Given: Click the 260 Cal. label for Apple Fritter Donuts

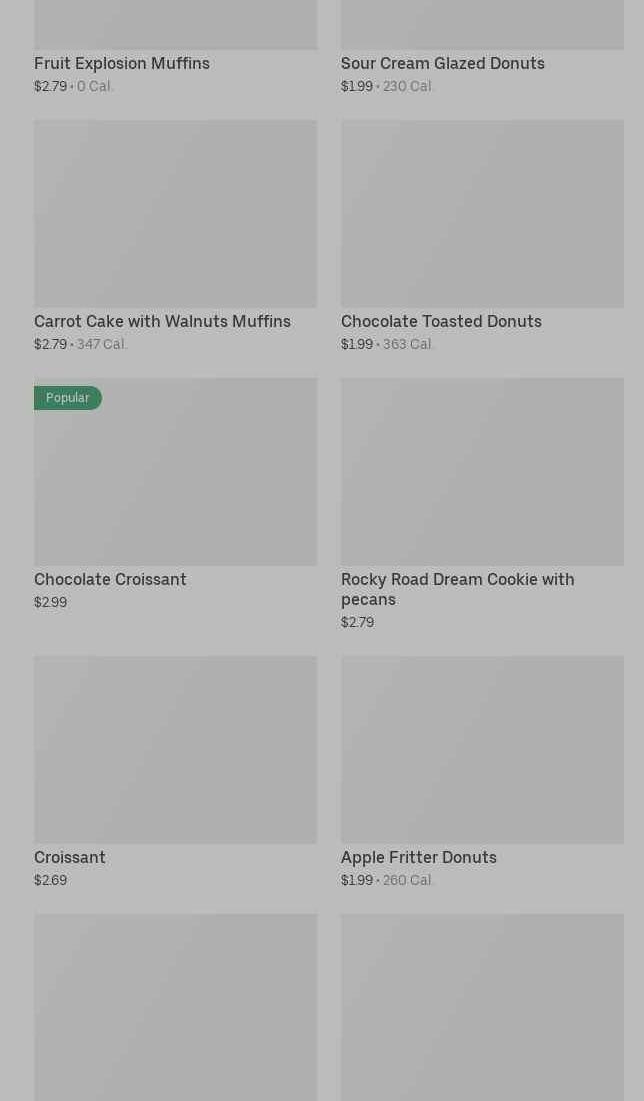Looking at the screenshot, I should click(408, 880).
